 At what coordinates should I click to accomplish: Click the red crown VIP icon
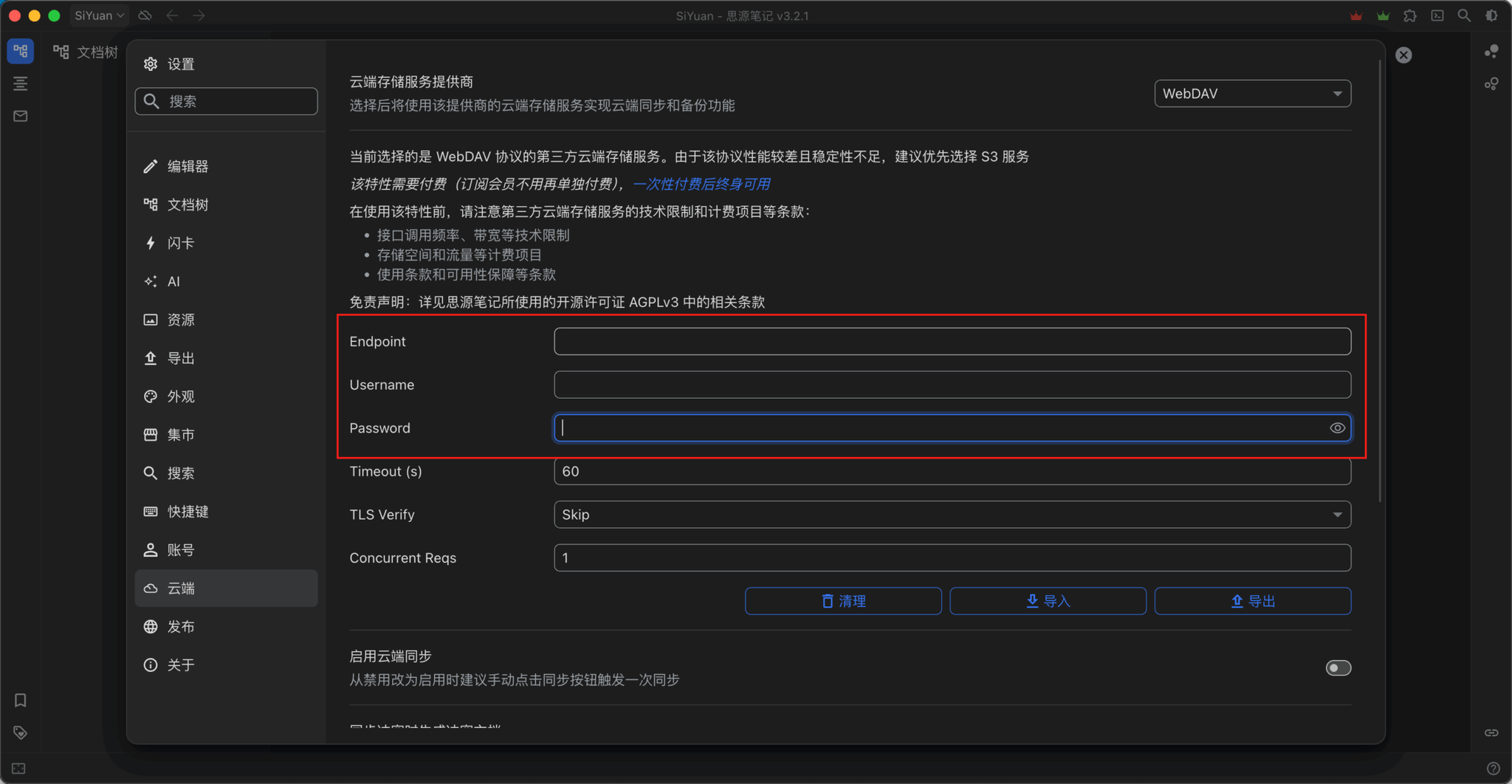(1355, 16)
